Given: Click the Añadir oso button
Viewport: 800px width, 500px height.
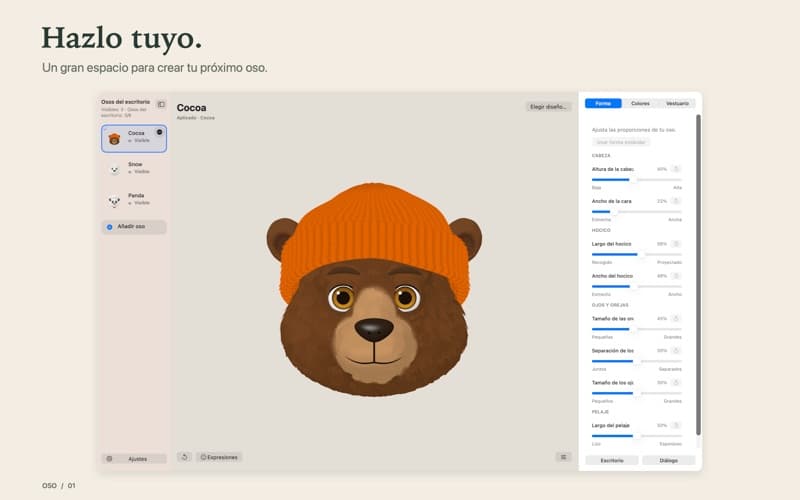Looking at the screenshot, I should pos(134,227).
